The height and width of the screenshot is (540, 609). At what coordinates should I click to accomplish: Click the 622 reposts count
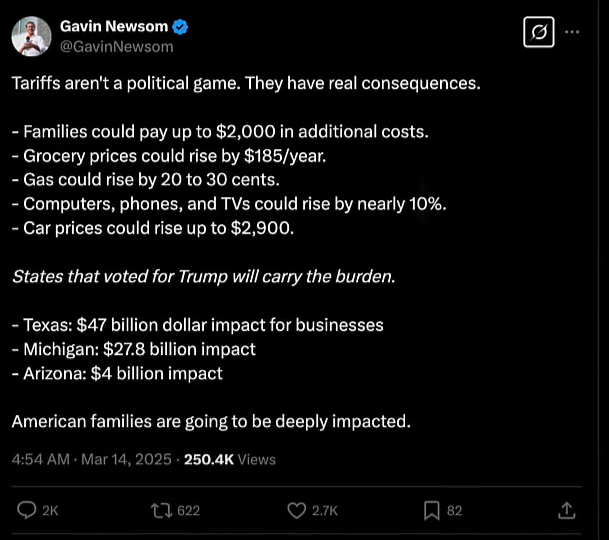pyautogui.click(x=188, y=510)
